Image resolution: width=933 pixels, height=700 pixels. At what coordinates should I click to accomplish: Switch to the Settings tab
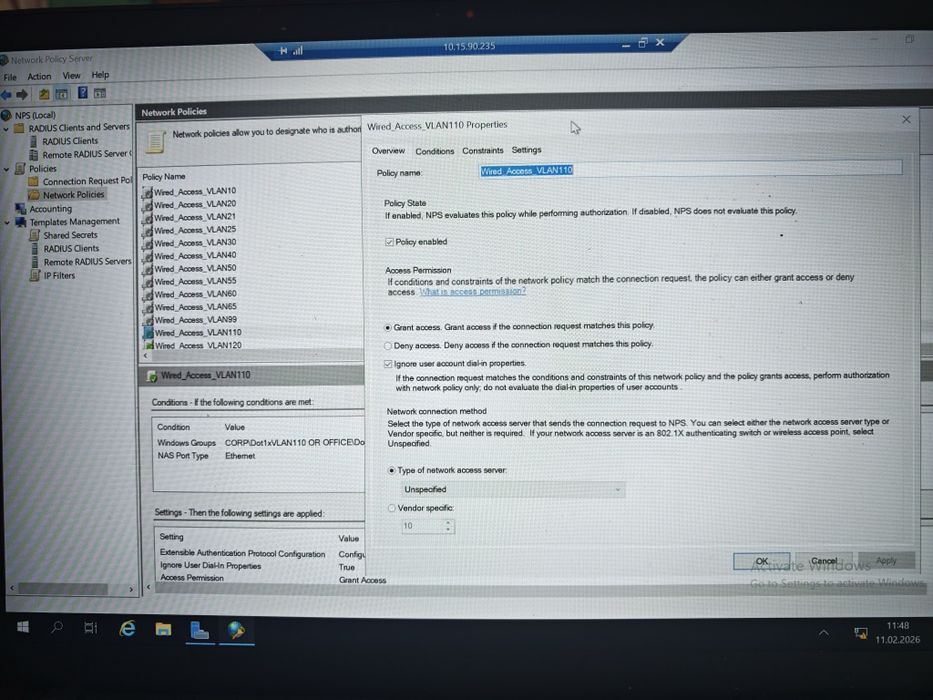527,150
